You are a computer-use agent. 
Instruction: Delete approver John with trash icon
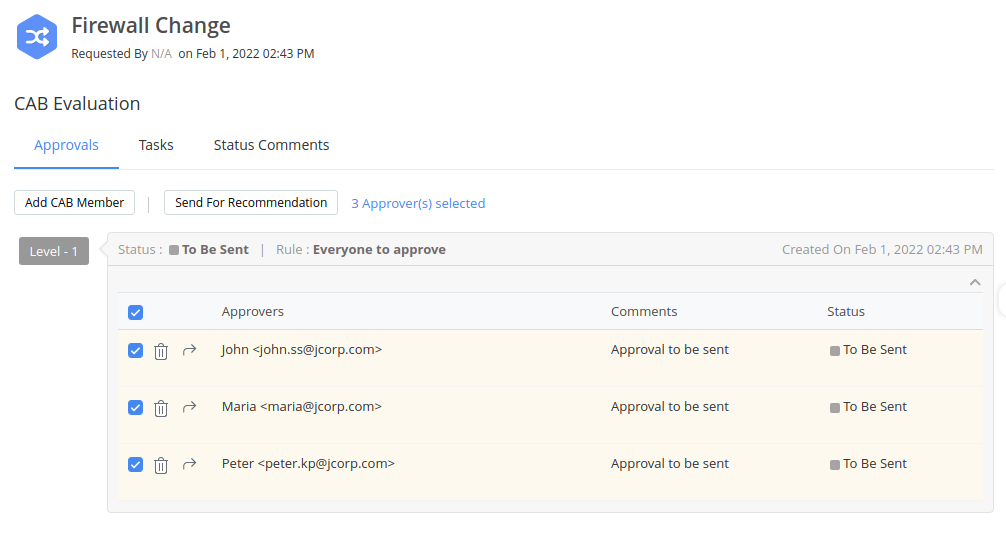(x=161, y=351)
